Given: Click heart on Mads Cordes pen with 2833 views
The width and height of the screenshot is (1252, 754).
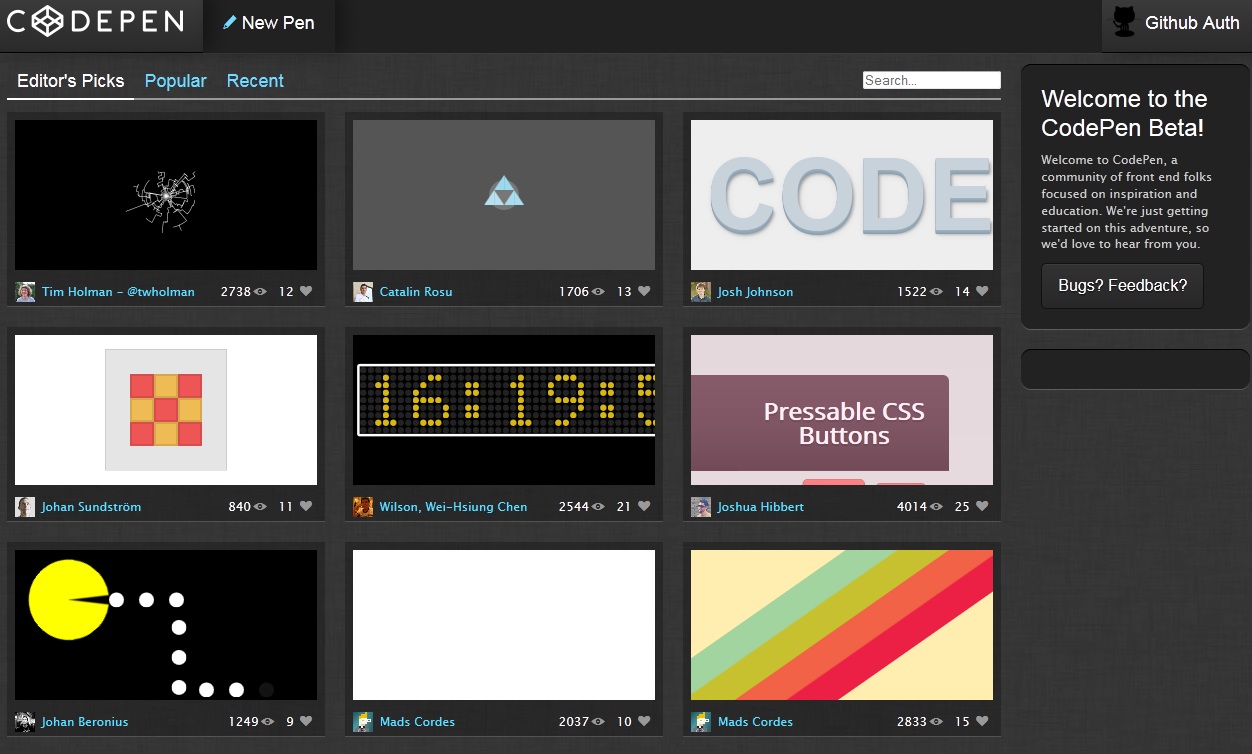Looking at the screenshot, I should [982, 722].
